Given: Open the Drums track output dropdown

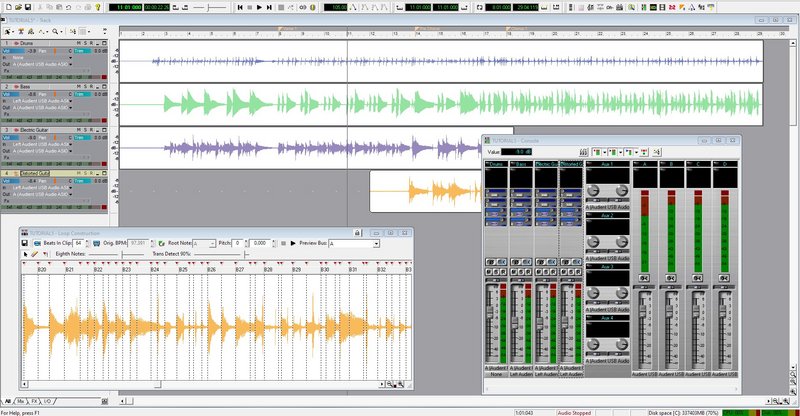Looking at the screenshot, I should tap(70, 64).
